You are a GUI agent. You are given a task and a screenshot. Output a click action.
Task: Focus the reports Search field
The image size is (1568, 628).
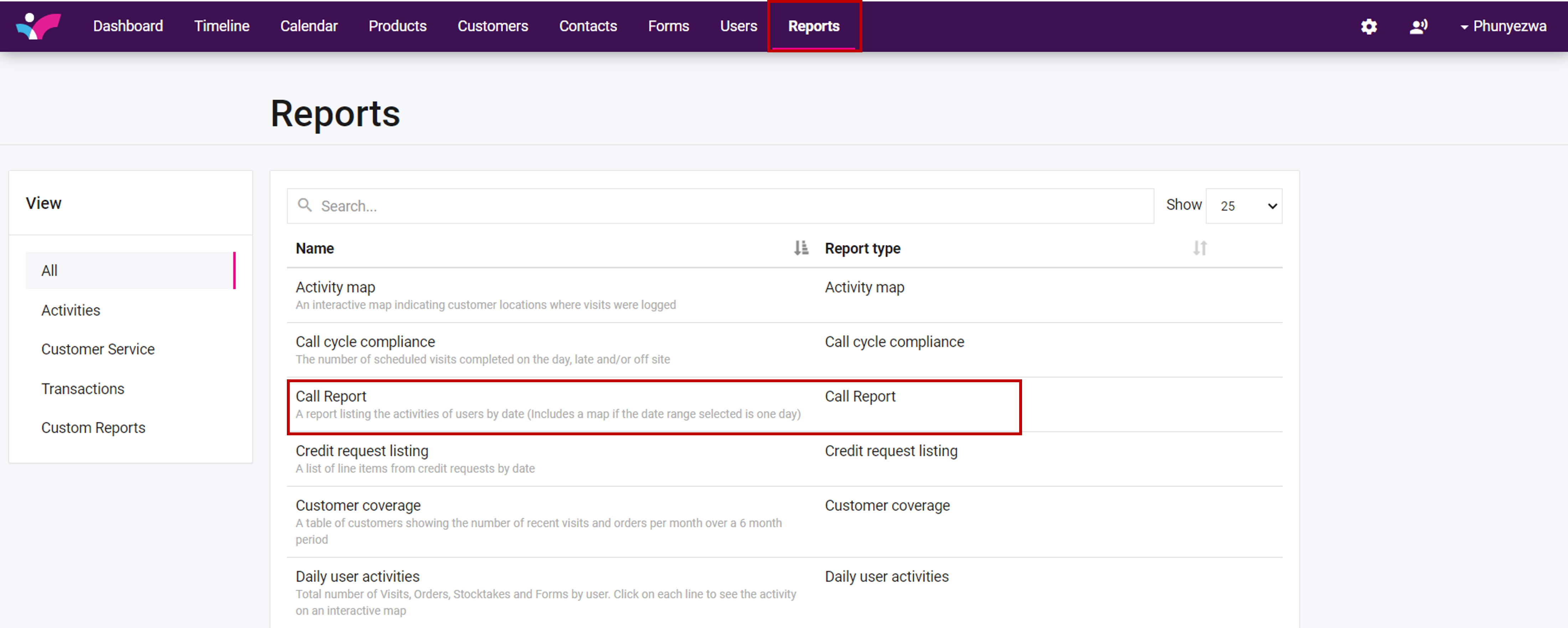(731, 206)
